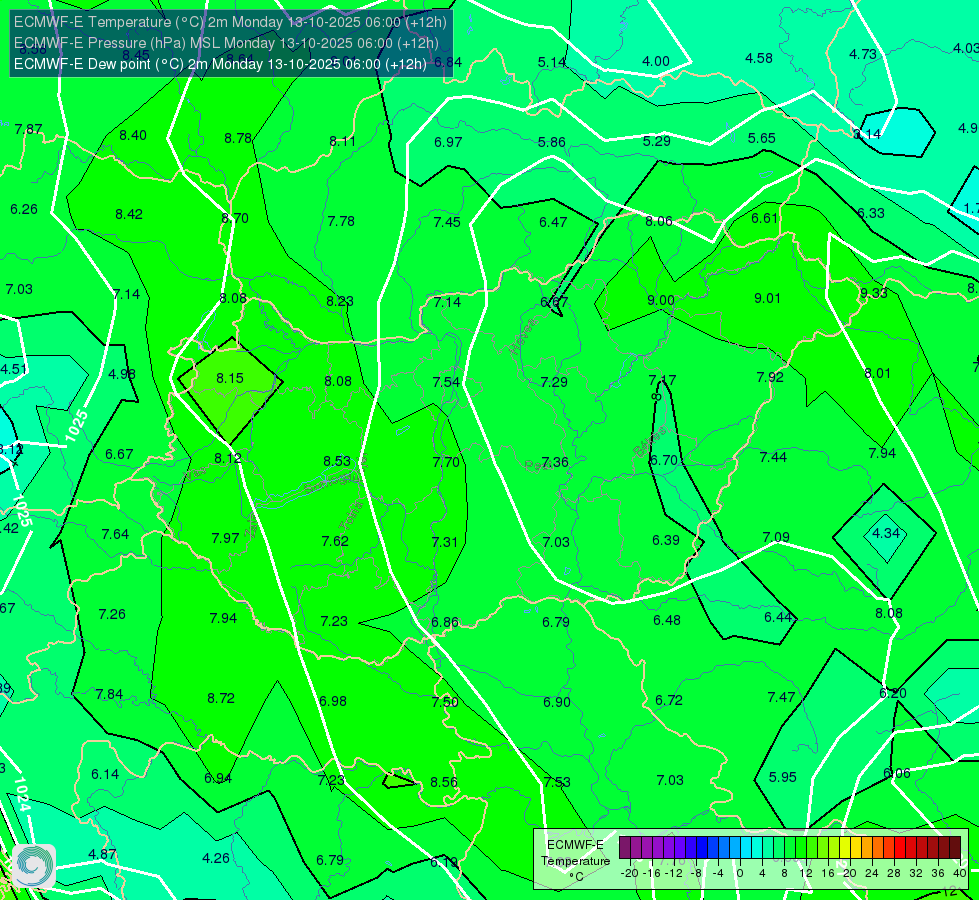Click the legend title 'ECMWF-E Temperature °C'

coord(575,861)
